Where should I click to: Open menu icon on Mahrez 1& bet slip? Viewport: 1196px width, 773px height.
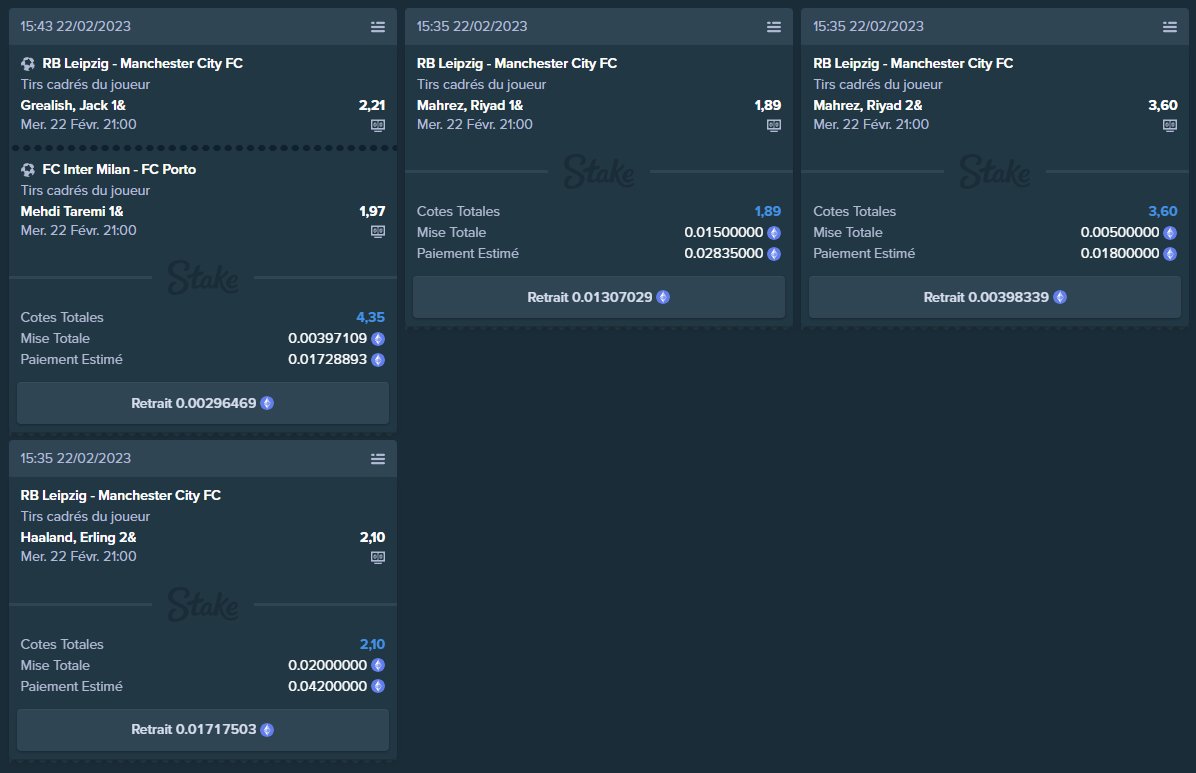(773, 27)
